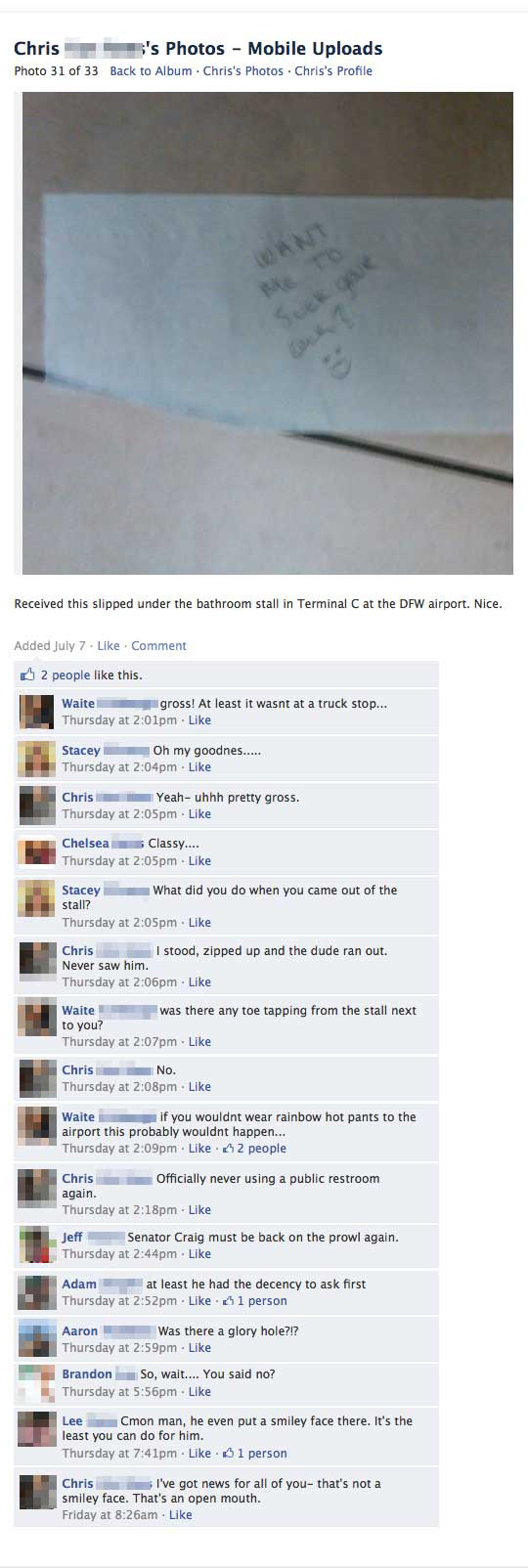Go to Back to Album link

pyautogui.click(x=151, y=71)
